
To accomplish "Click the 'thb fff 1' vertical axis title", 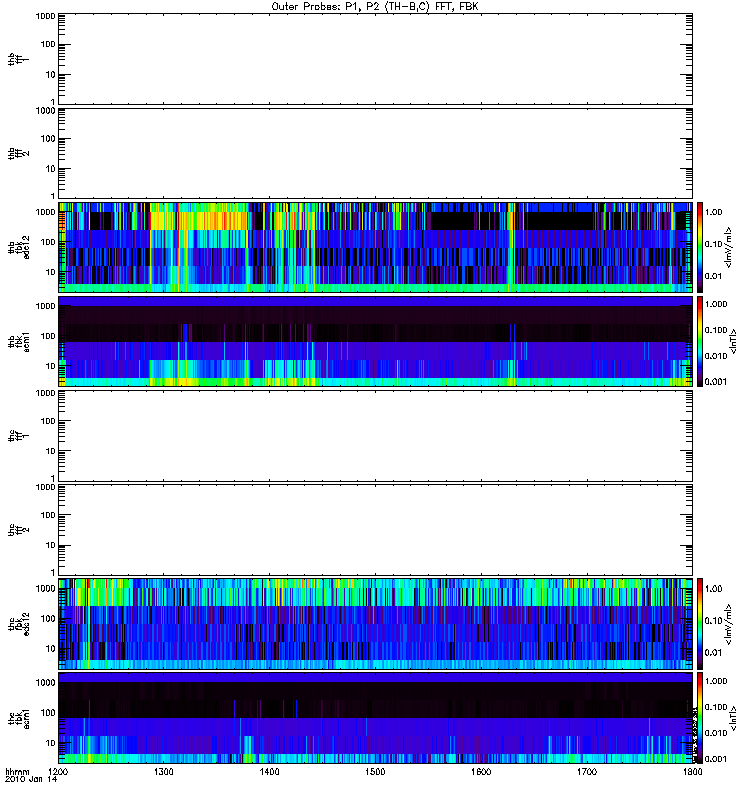I will (x=18, y=59).
